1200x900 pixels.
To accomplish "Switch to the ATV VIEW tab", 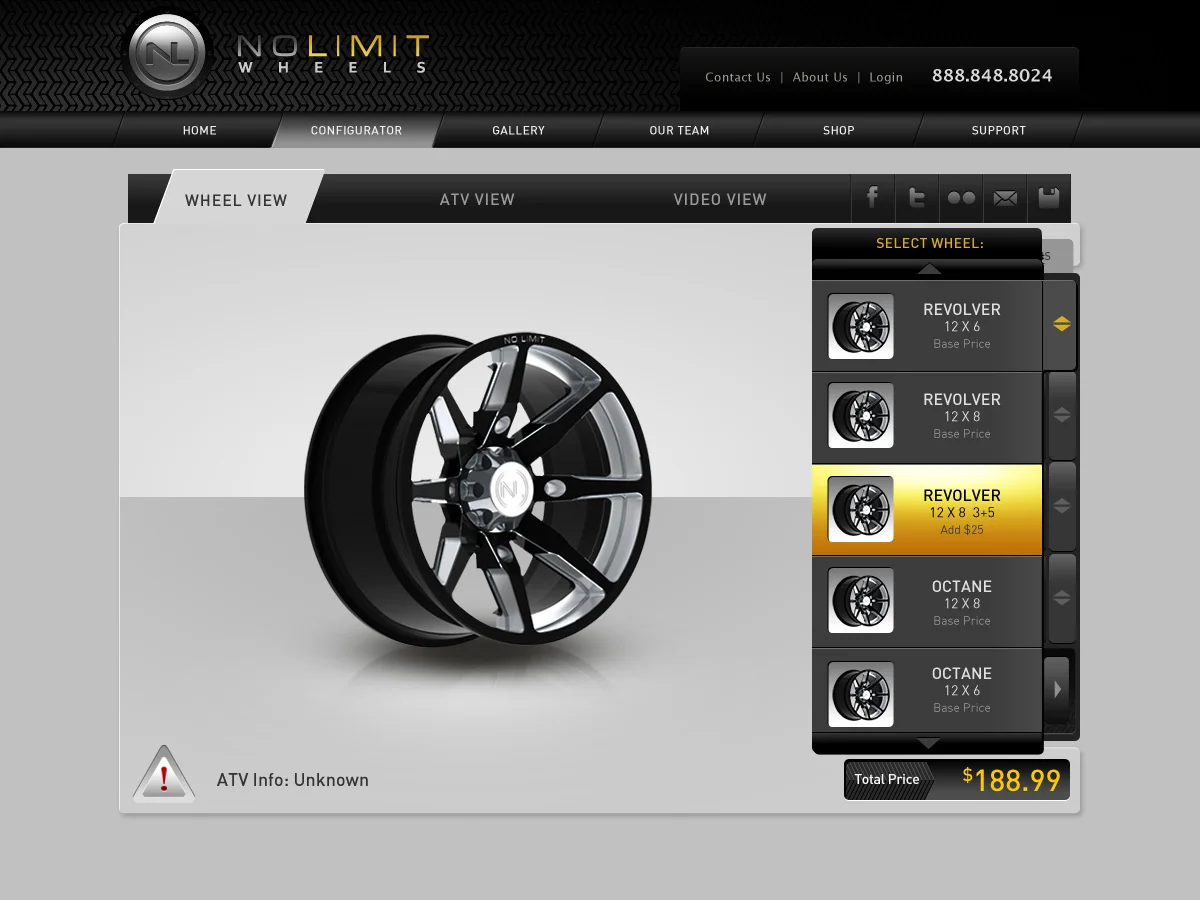I will [x=477, y=200].
